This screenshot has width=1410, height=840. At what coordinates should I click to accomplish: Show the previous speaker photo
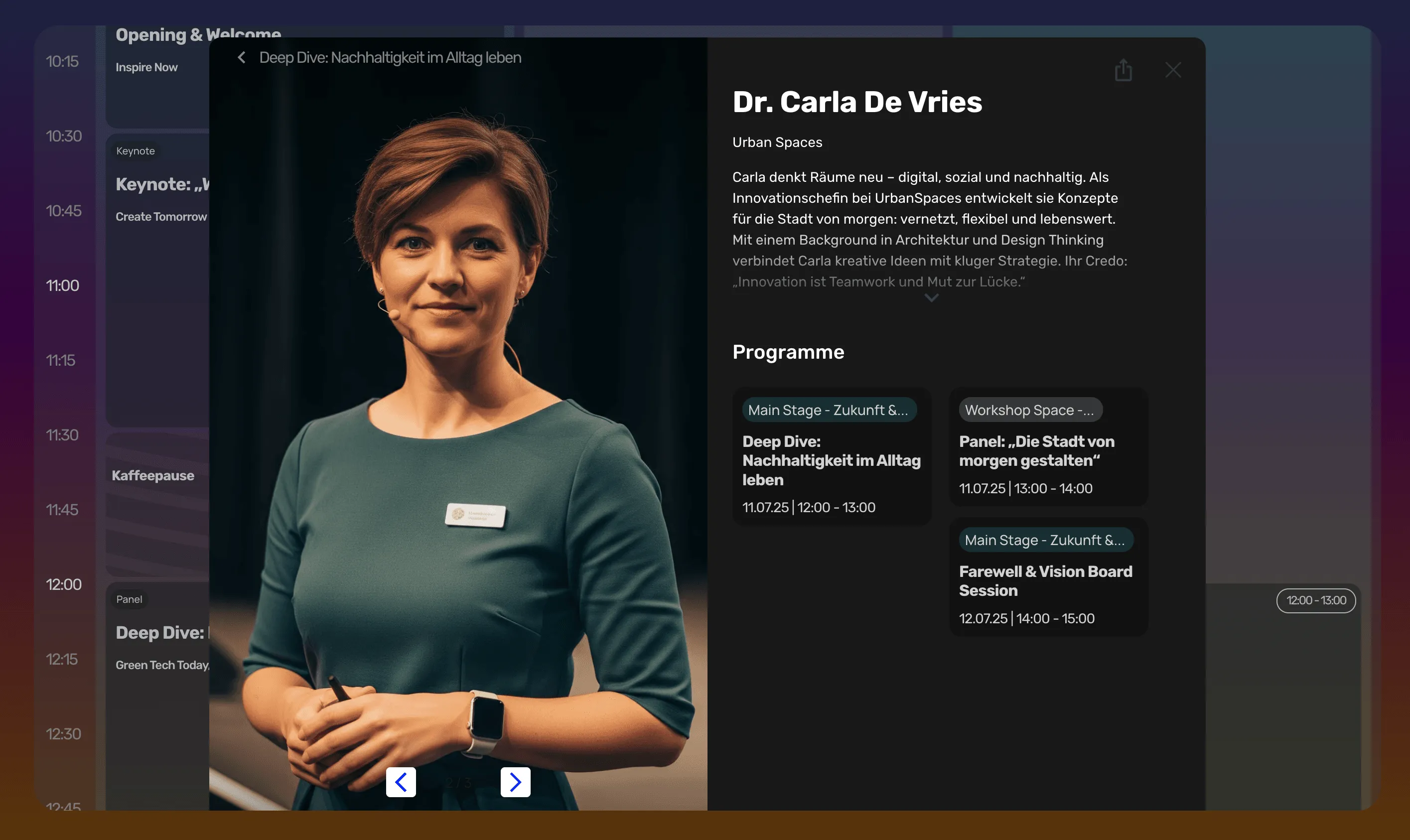point(401,782)
